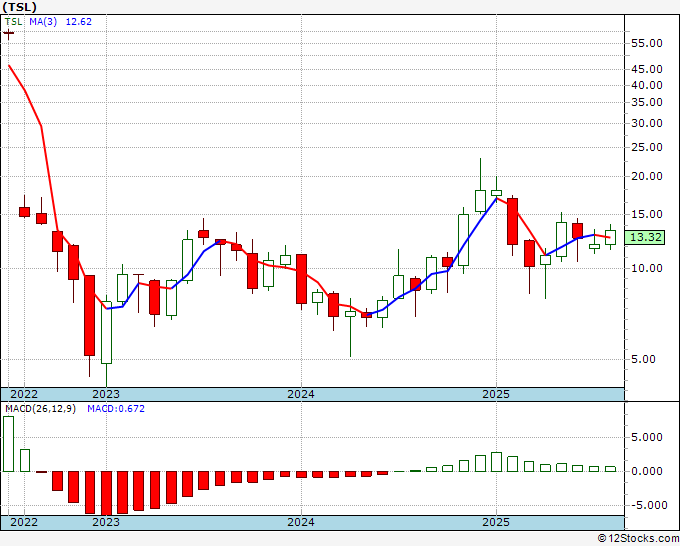
Task: Click the 10.00 price axis label
Action: click(647, 268)
